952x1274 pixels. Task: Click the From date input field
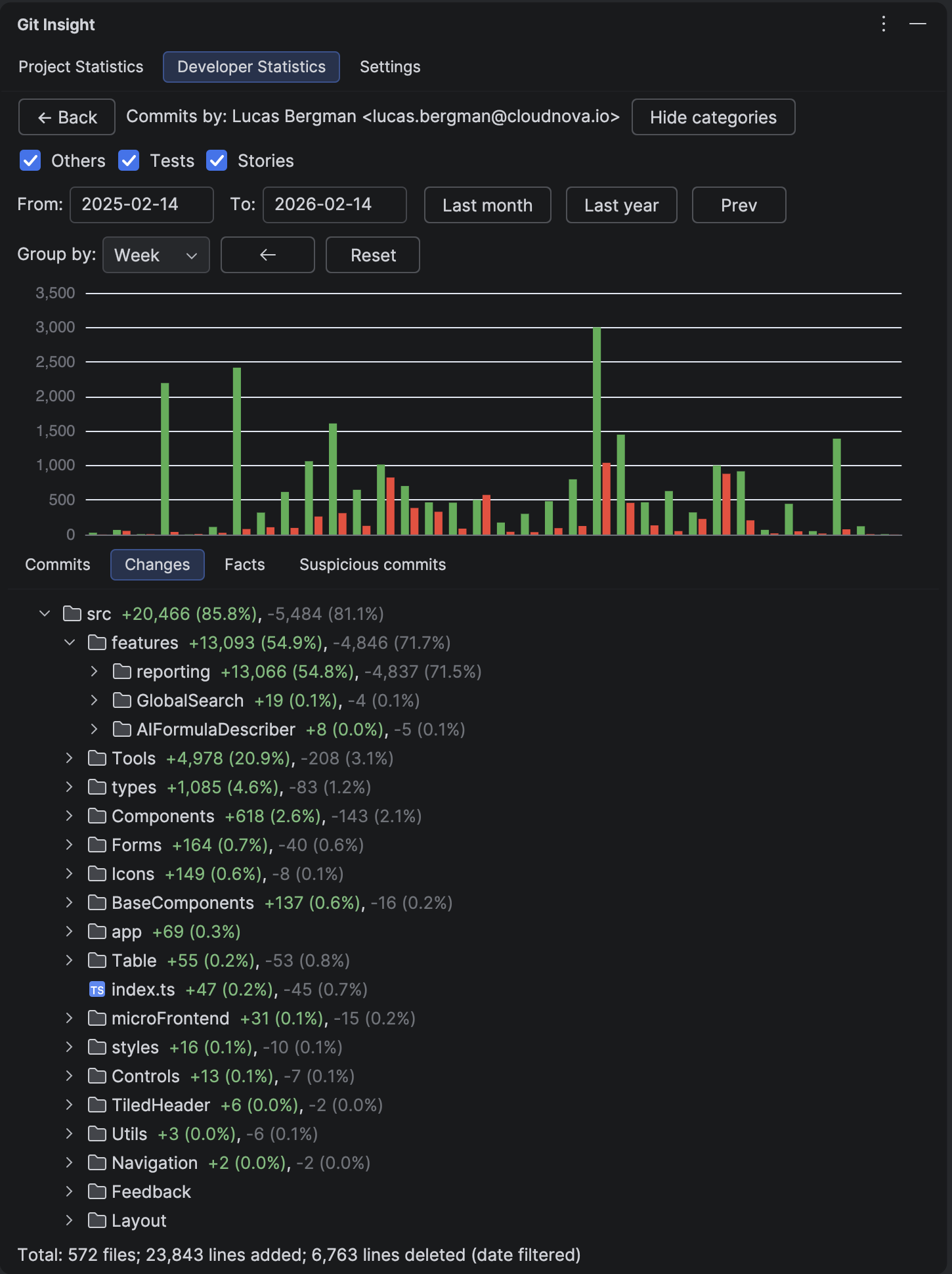click(141, 205)
